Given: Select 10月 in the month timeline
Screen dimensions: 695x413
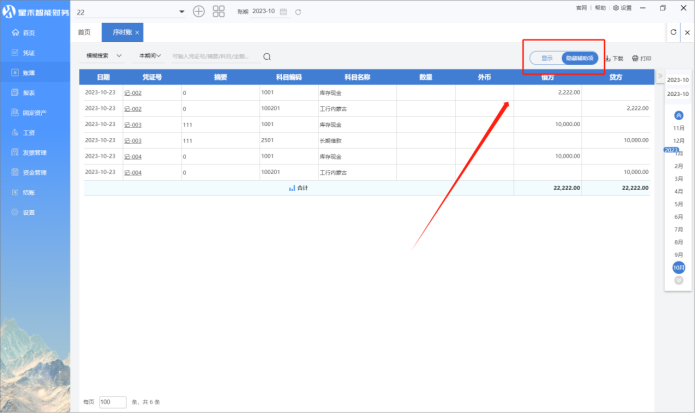Looking at the screenshot, I should 679,267.
